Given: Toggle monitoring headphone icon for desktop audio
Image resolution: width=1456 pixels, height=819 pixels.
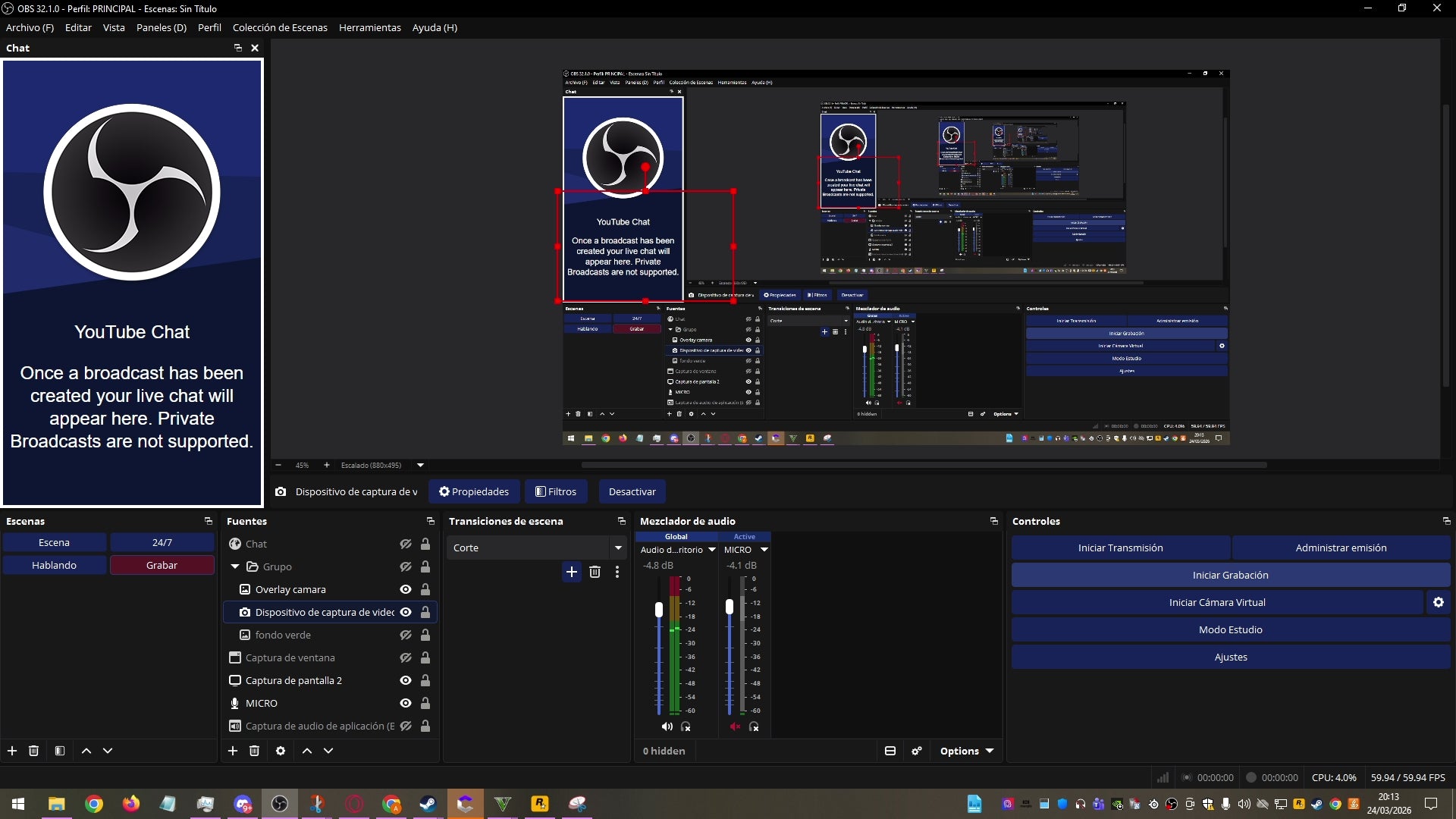Looking at the screenshot, I should click(686, 726).
